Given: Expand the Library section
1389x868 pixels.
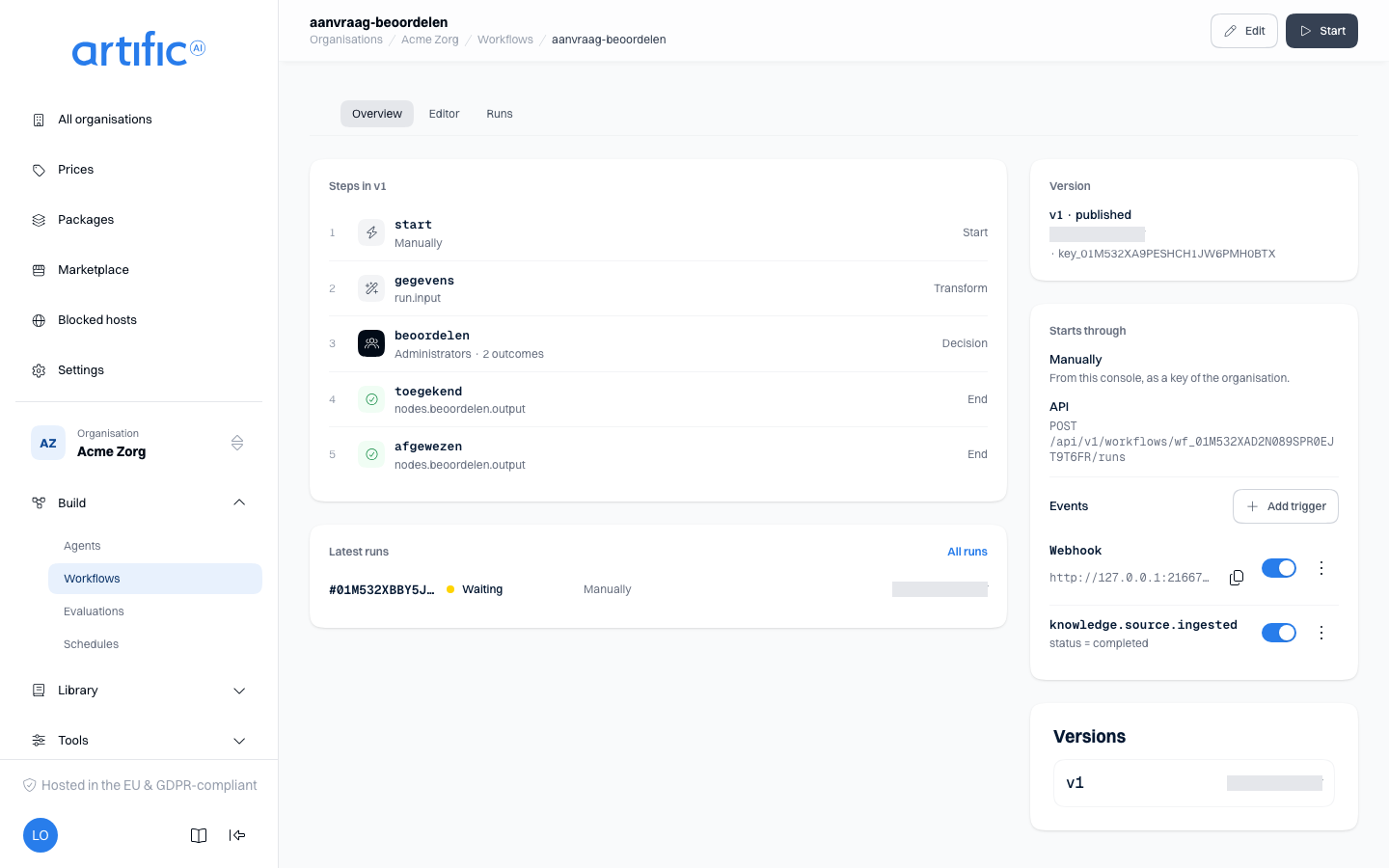Looking at the screenshot, I should click(139, 691).
